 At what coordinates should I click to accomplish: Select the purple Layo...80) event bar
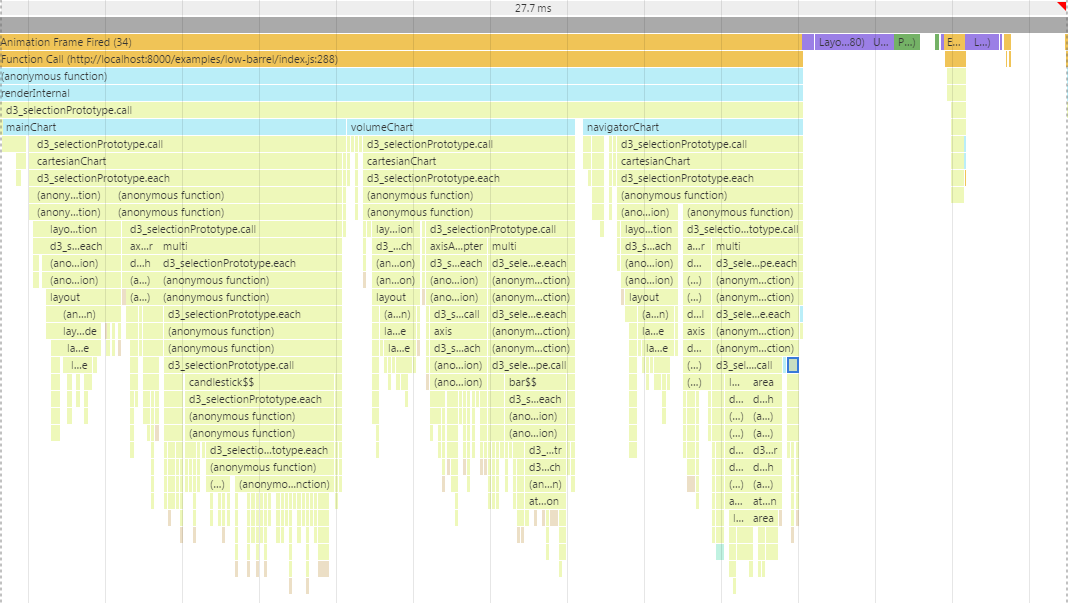pyautogui.click(x=842, y=42)
